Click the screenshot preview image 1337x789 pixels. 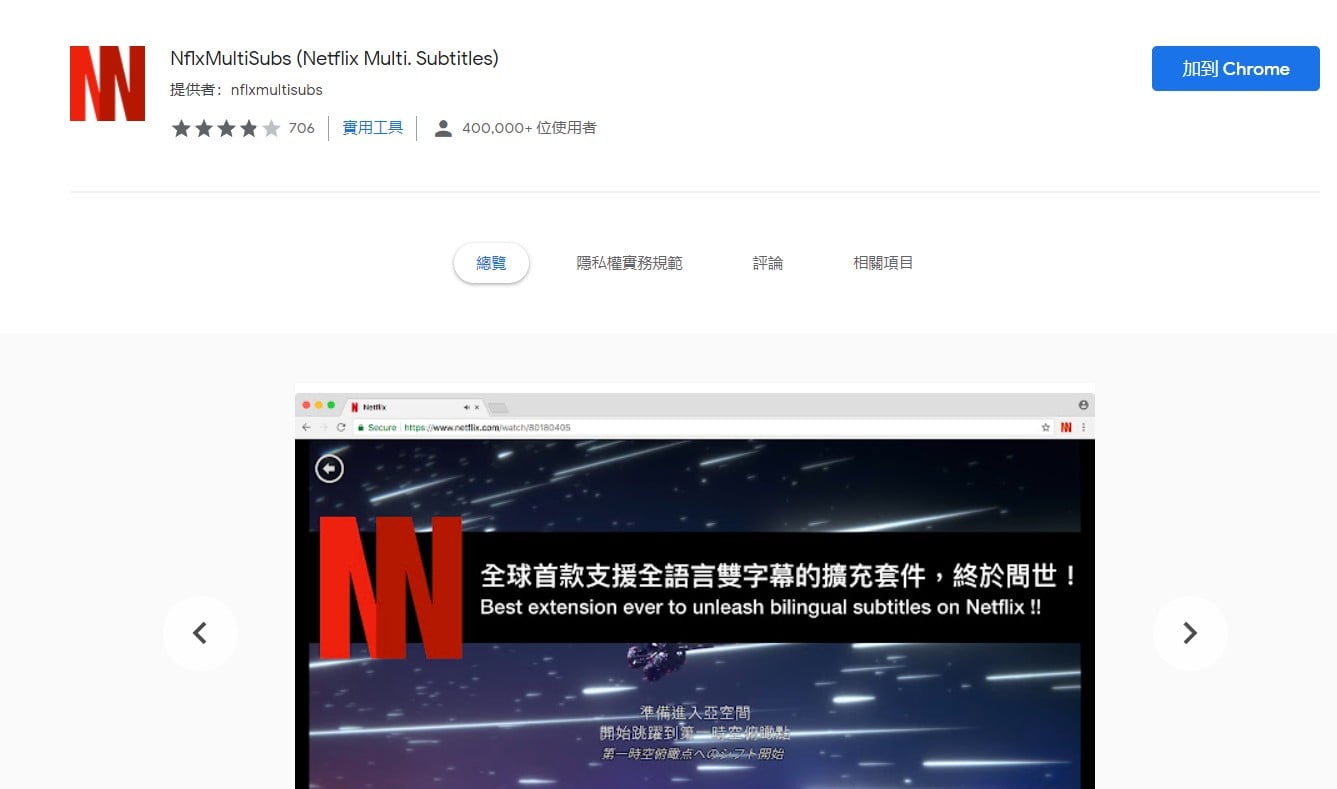(695, 586)
